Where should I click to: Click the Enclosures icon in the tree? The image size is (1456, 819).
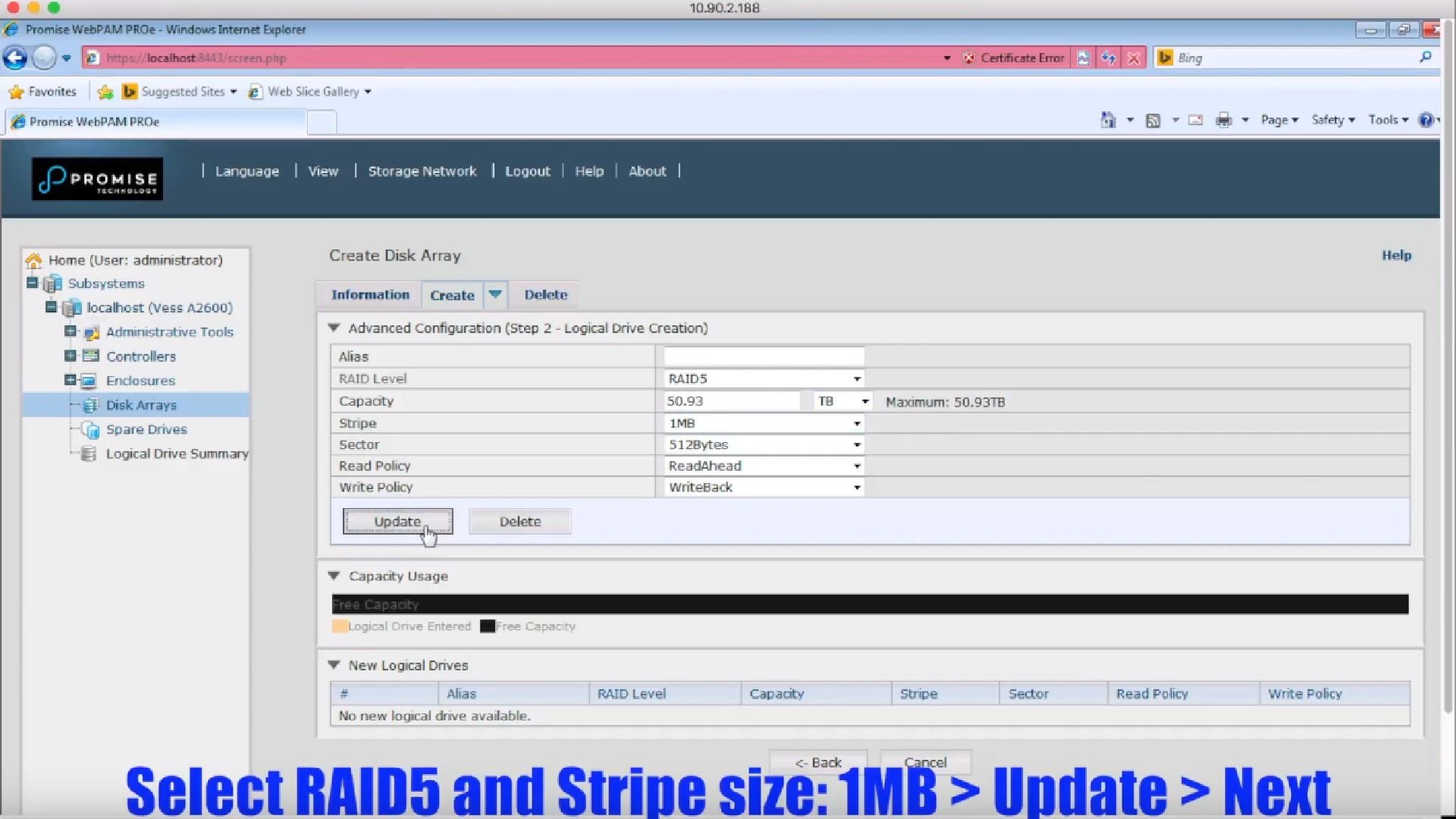click(x=89, y=381)
